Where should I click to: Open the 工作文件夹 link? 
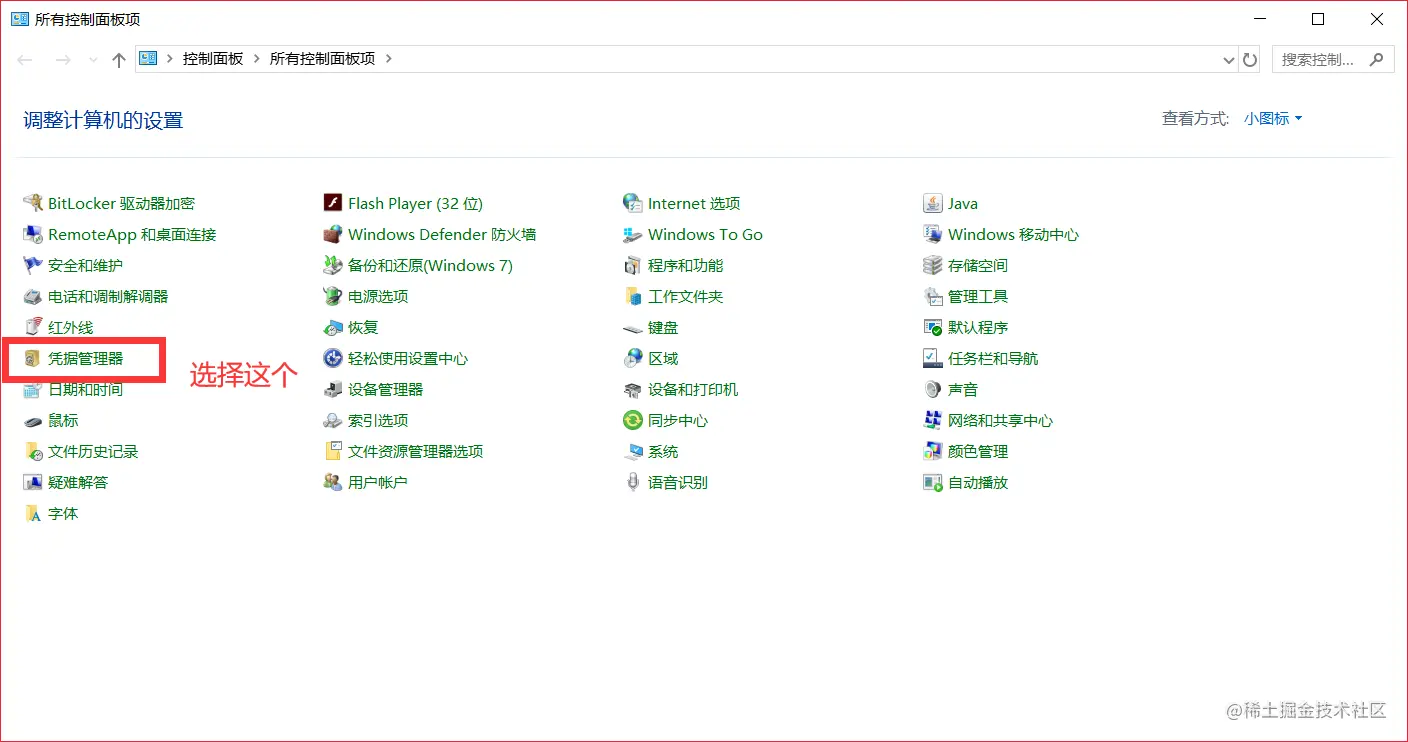685,296
